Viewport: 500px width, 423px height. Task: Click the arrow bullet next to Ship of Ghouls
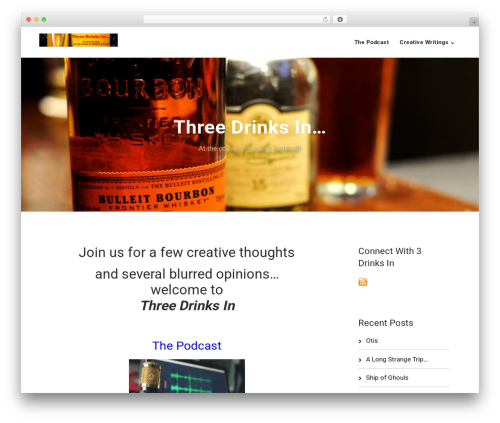click(x=360, y=378)
